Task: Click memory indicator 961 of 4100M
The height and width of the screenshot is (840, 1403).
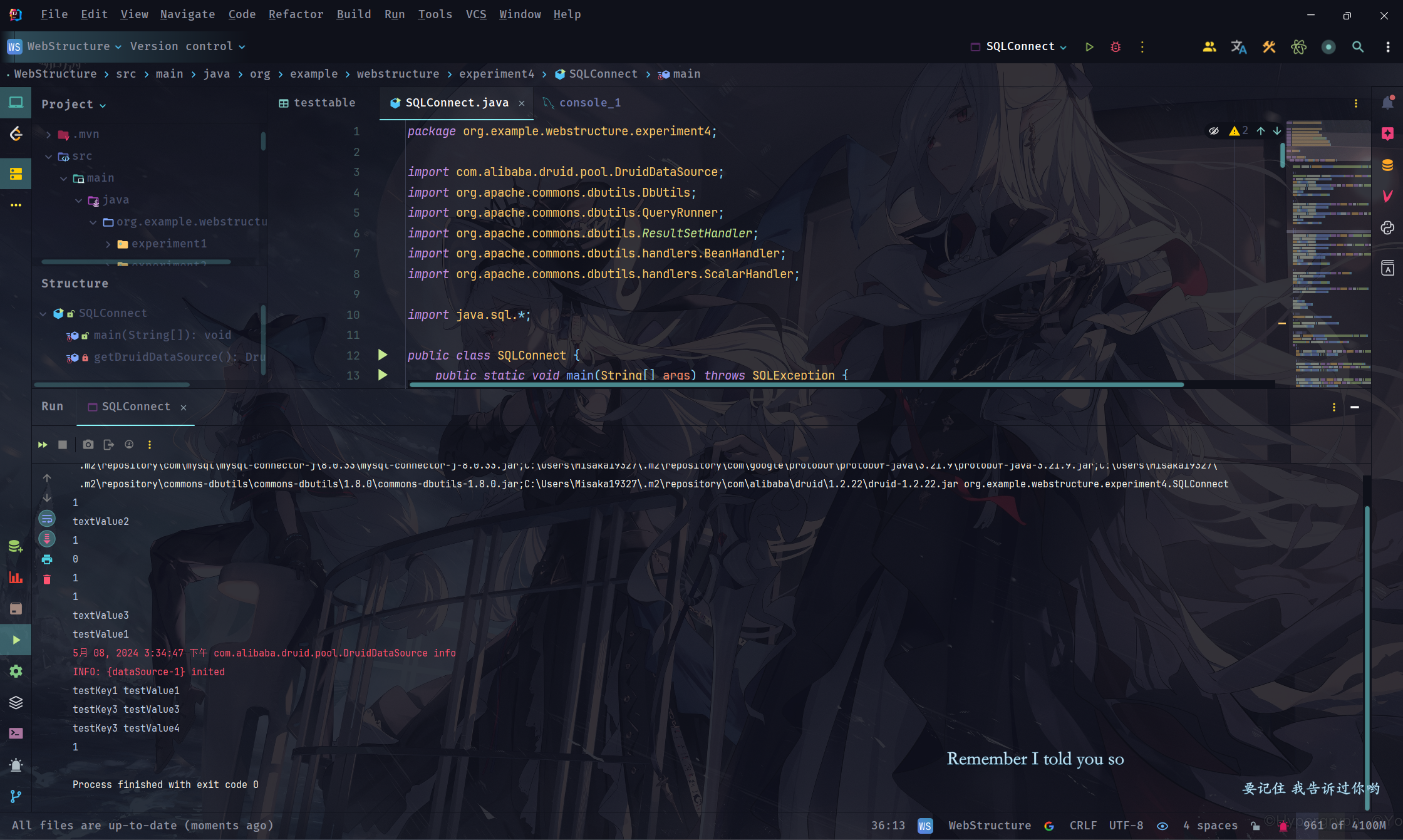Action: tap(1345, 826)
